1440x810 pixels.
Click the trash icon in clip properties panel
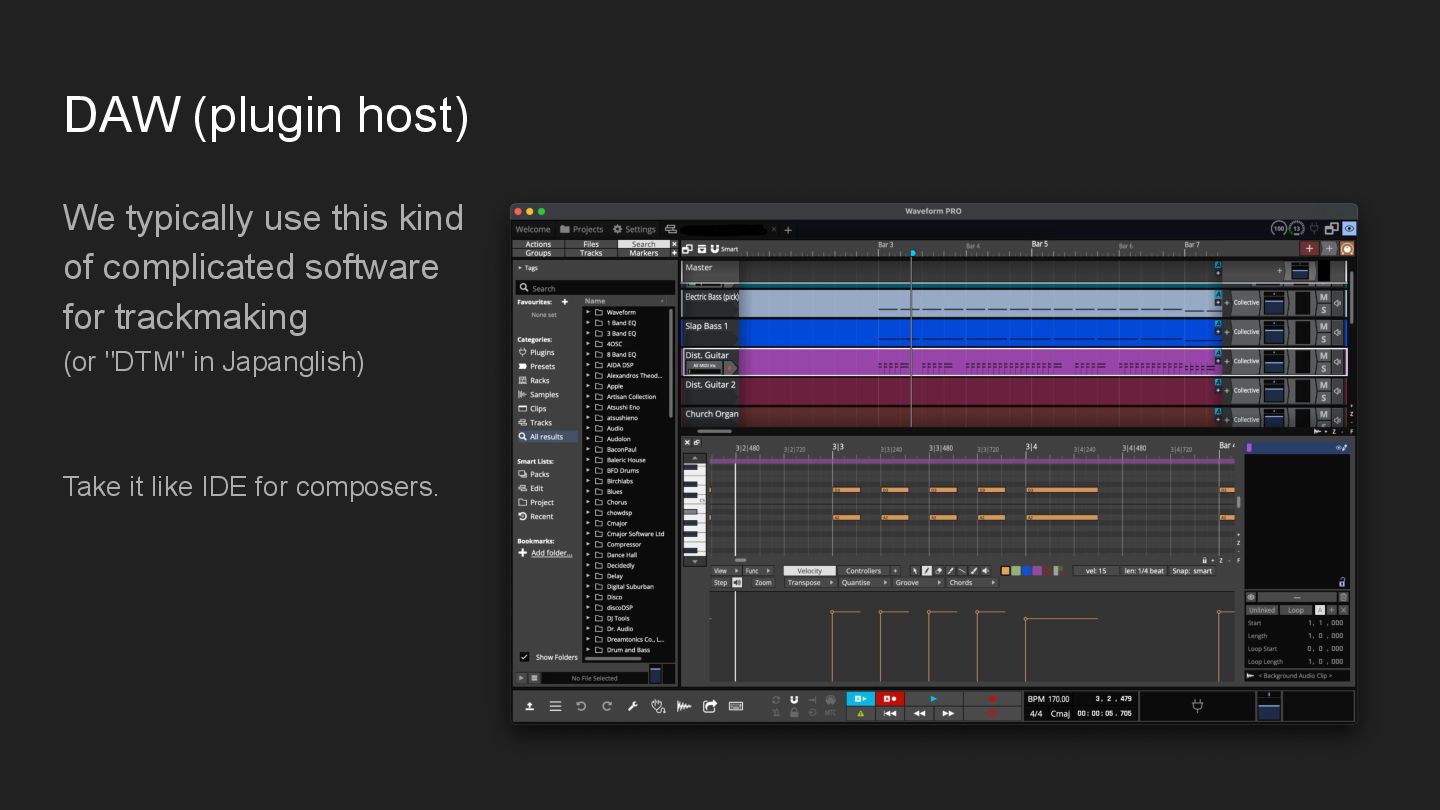pyautogui.click(x=1343, y=597)
